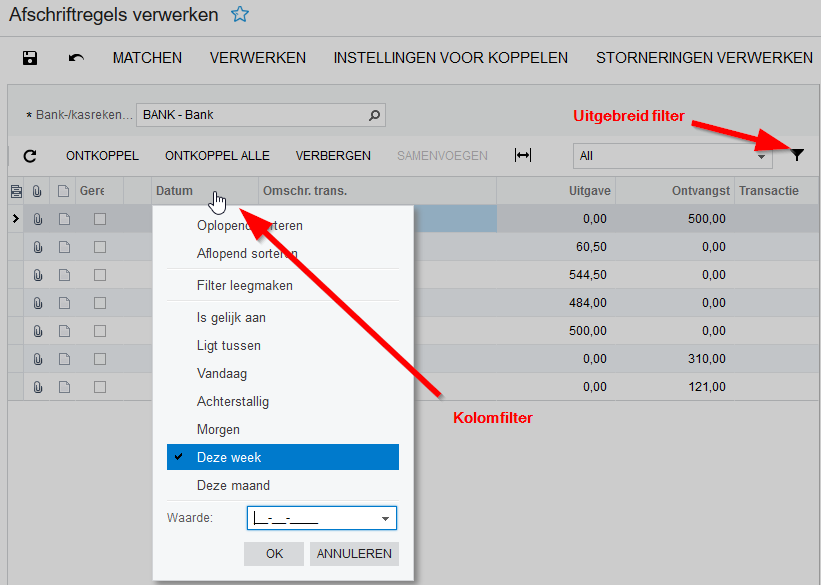Click the attachments column header paperclip

(37, 191)
